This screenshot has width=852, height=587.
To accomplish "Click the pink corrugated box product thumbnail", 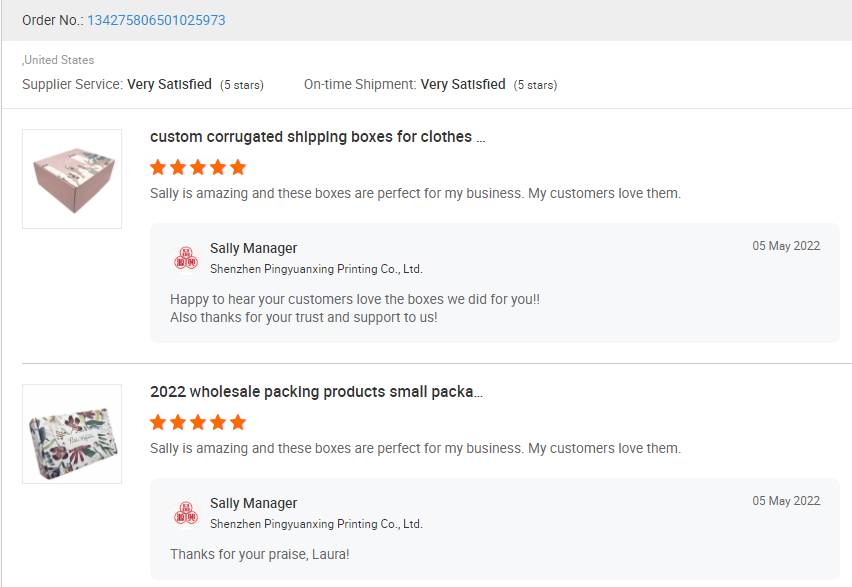I will (72, 179).
